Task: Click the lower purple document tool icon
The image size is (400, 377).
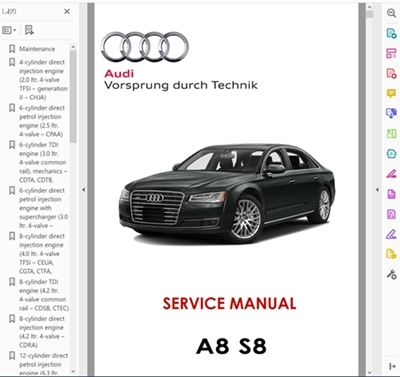Action: pyautogui.click(x=391, y=214)
